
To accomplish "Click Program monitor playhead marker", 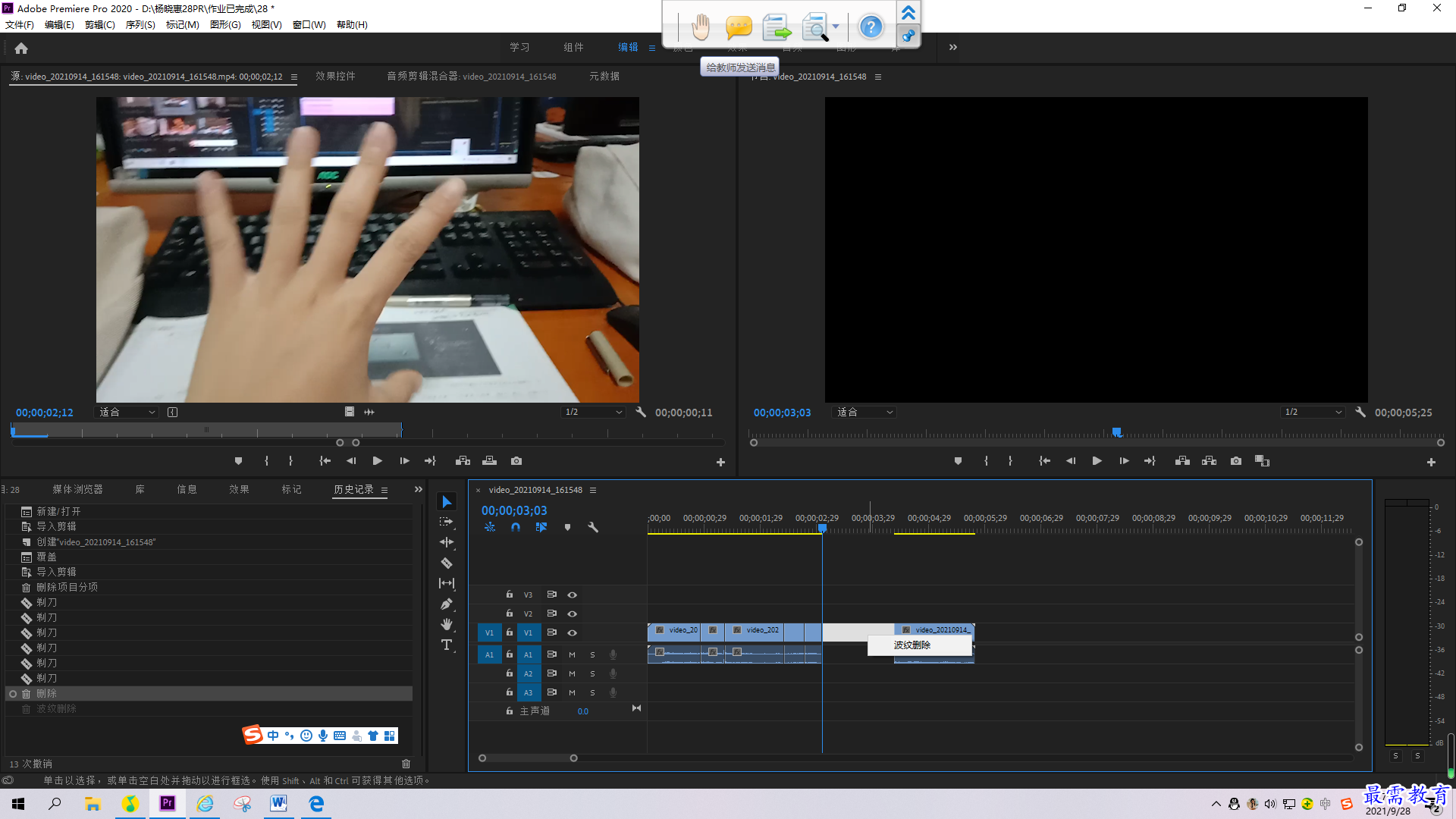I will [x=1117, y=431].
